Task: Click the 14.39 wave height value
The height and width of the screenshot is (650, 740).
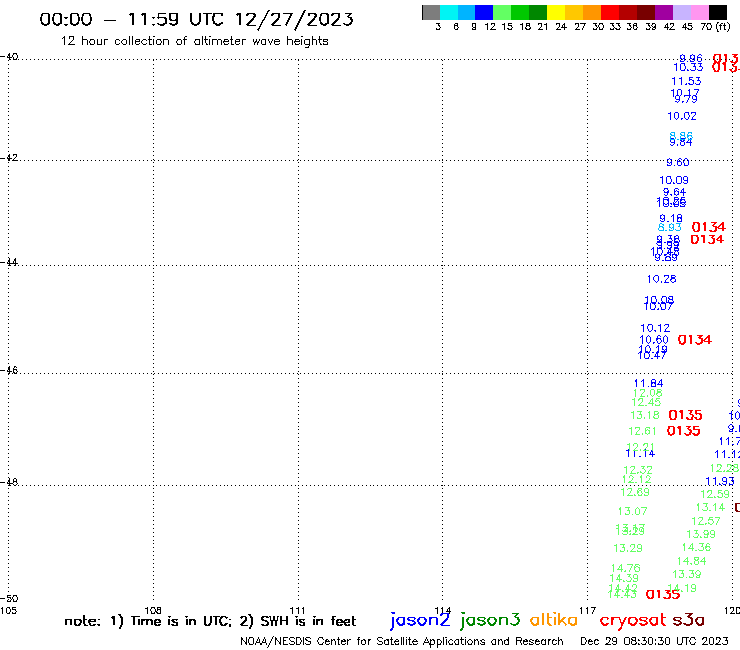Action: coord(624,578)
